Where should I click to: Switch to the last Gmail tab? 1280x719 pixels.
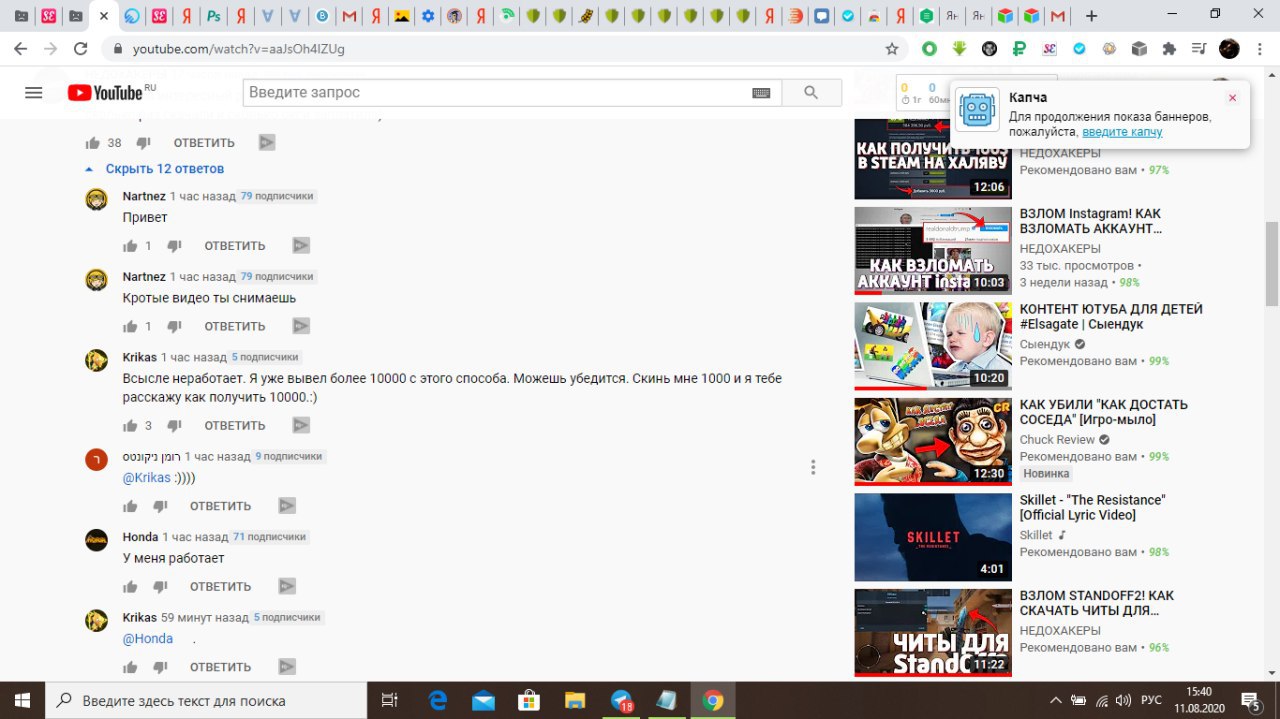tap(1058, 16)
